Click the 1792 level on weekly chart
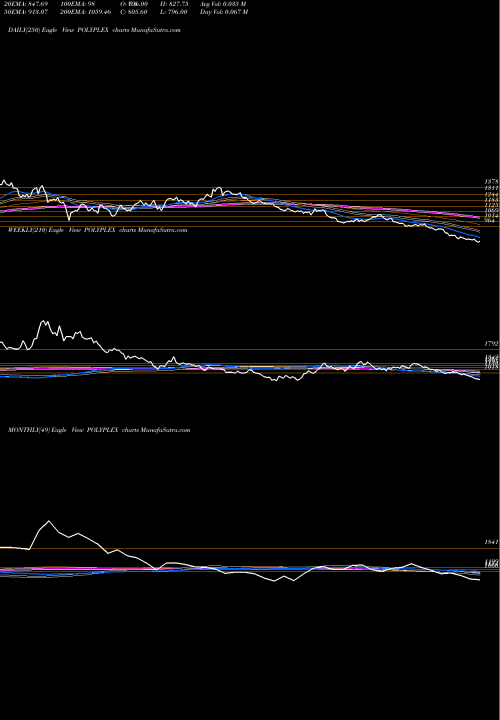500x720 pixels. 491,343
